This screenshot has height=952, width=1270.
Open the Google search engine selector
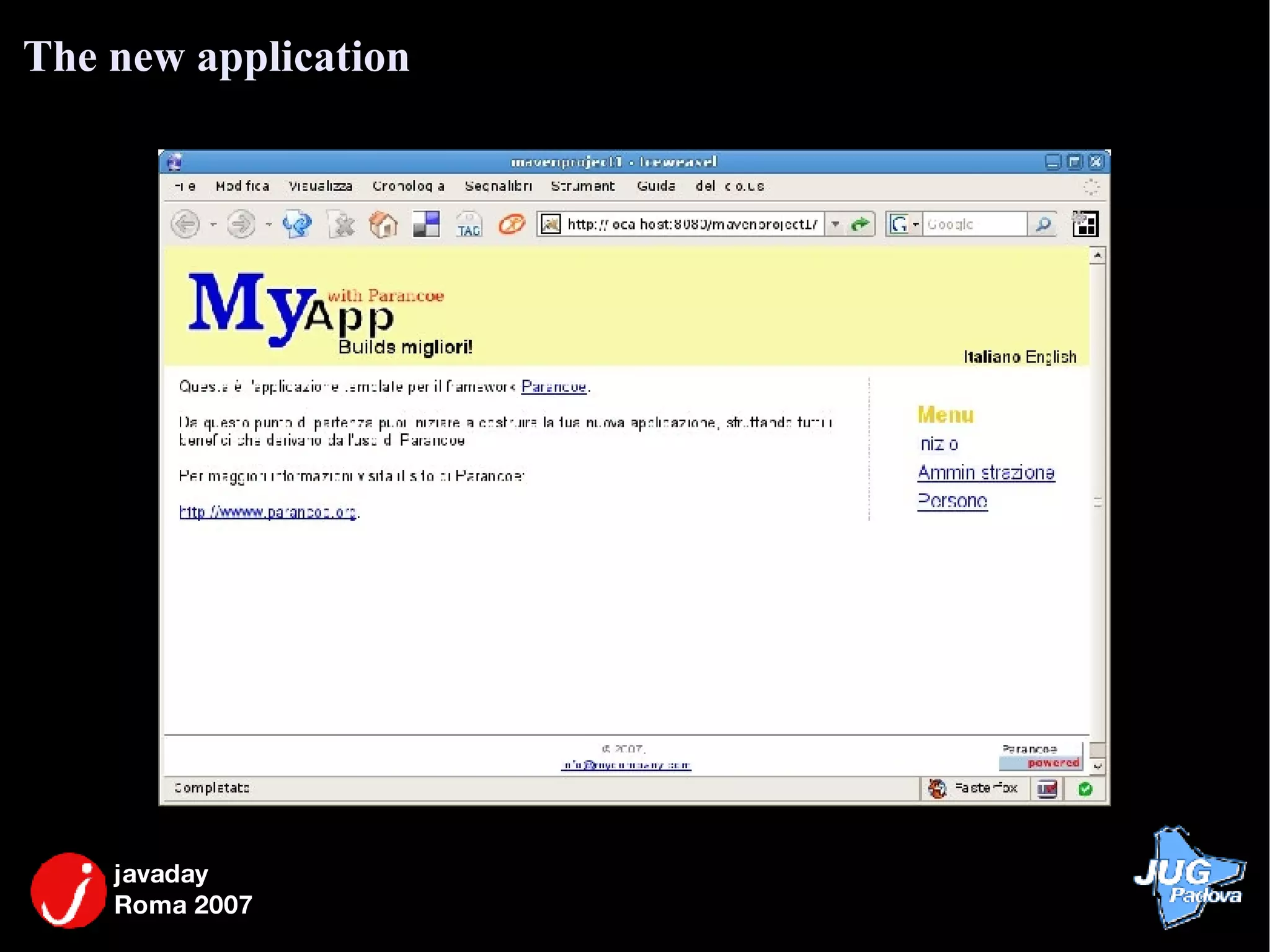904,224
